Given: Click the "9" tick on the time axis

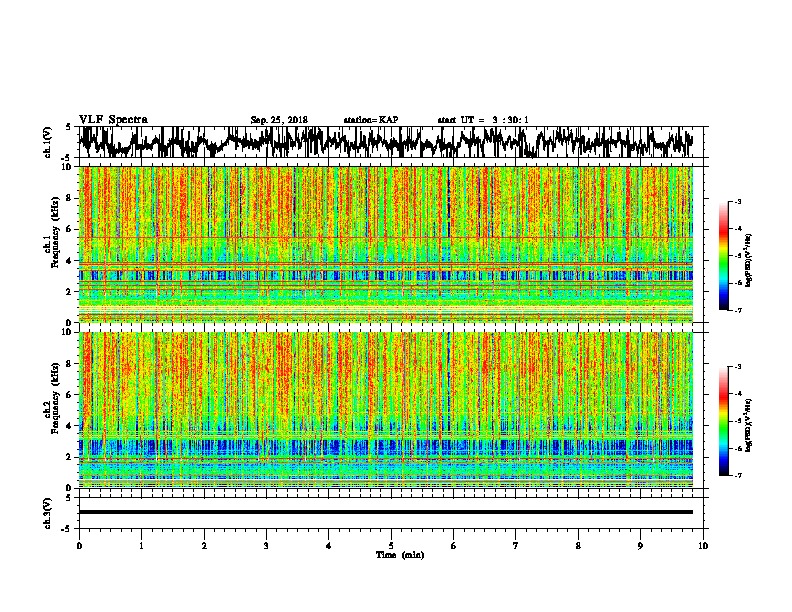Looking at the screenshot, I should 640,546.
